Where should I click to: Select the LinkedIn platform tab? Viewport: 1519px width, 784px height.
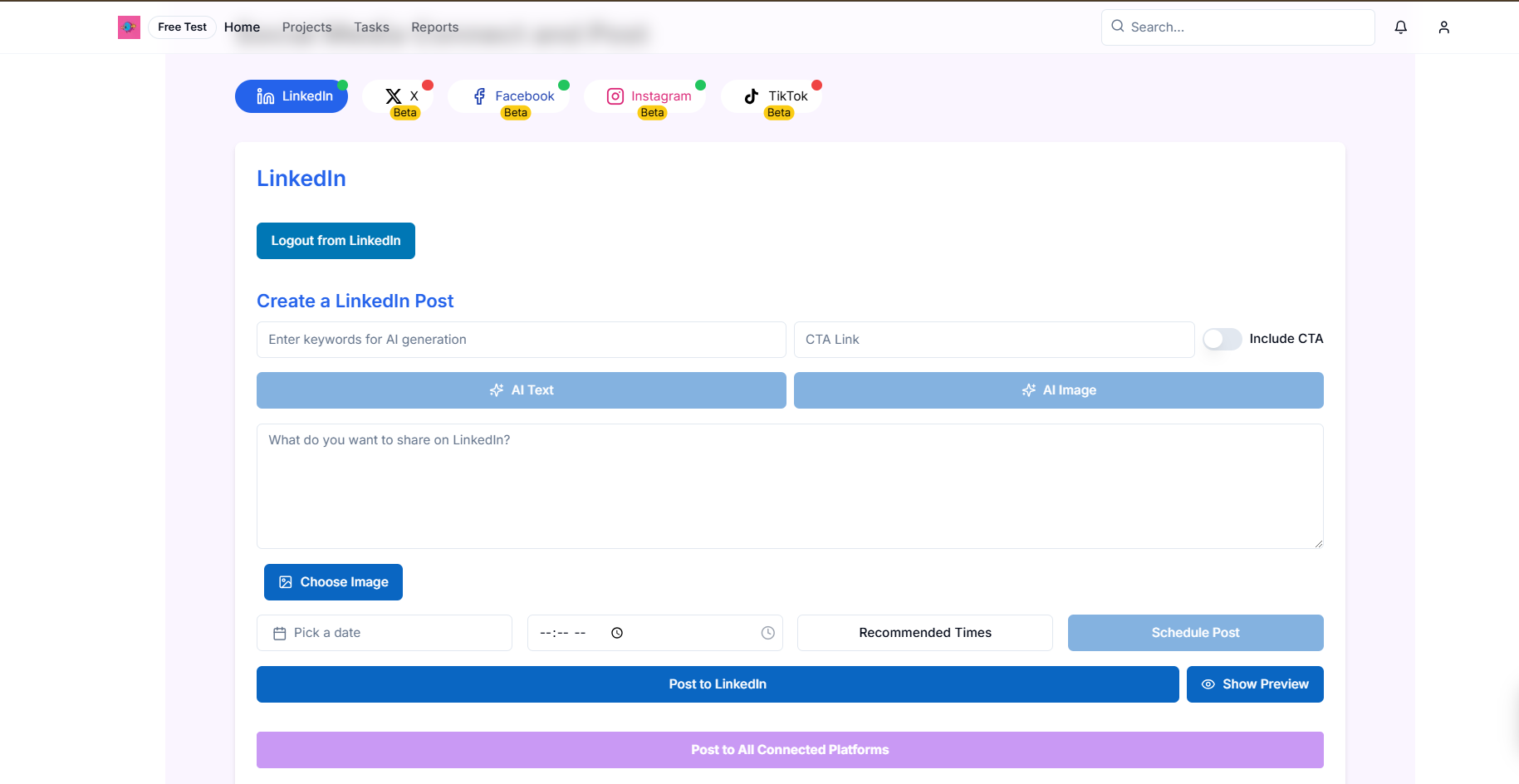[x=292, y=96]
